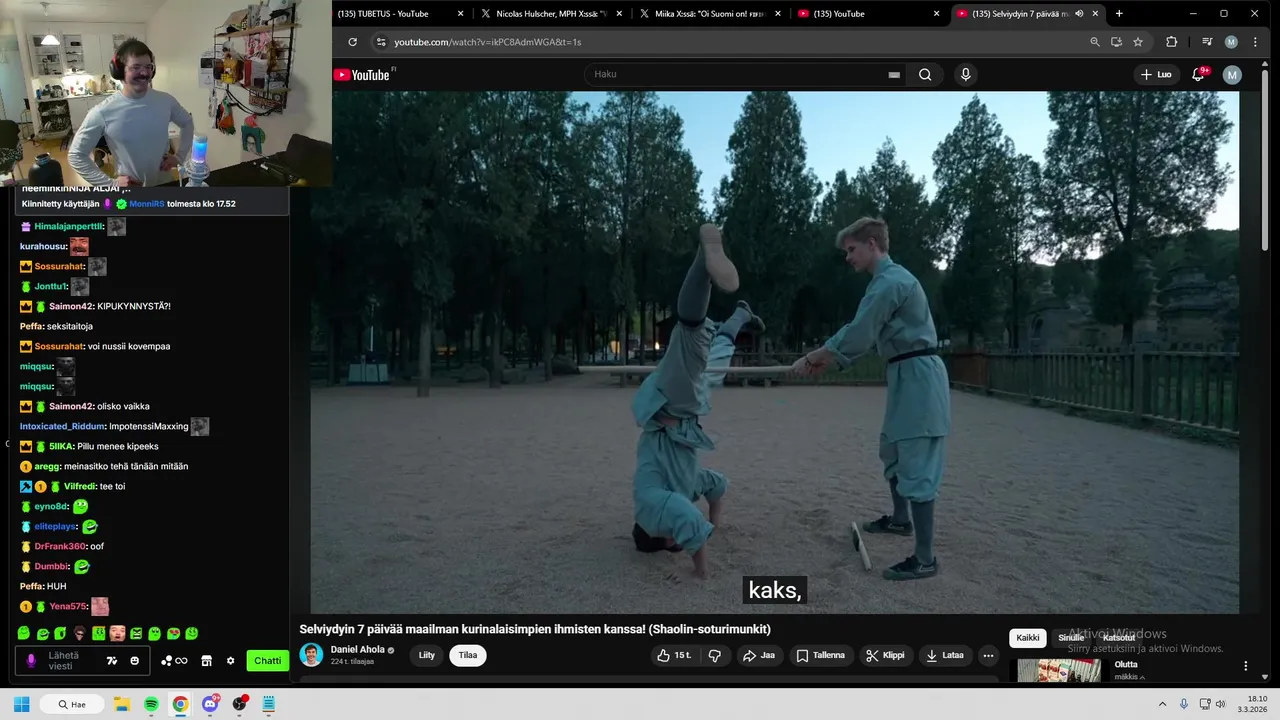Switch to the Nicolas Hulscher X tab
The image size is (1280, 720).
(x=551, y=14)
